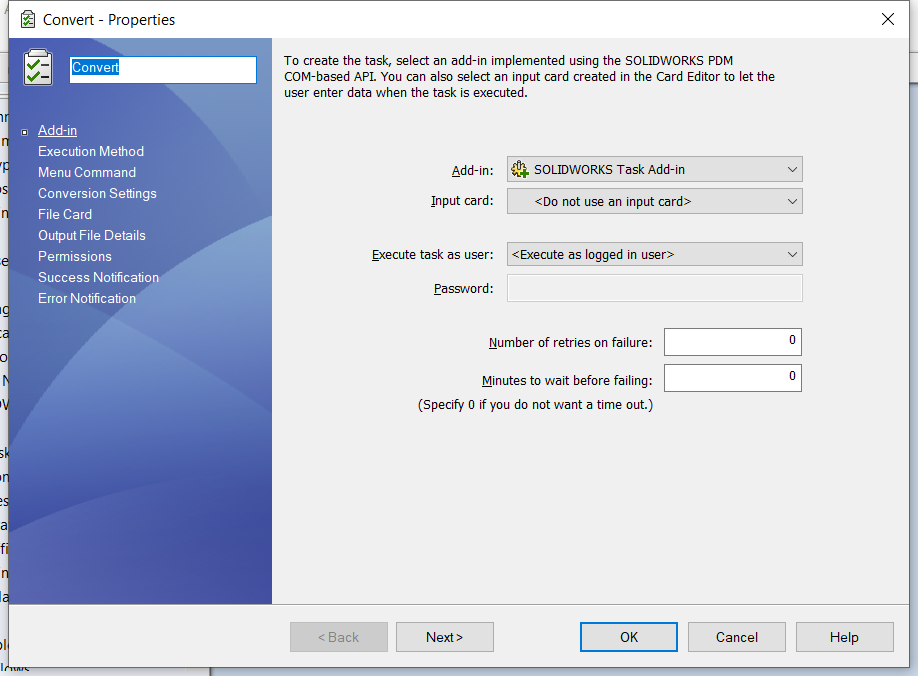Close the Convert Properties dialog
Screen dimensions: 918x676
tap(888, 19)
